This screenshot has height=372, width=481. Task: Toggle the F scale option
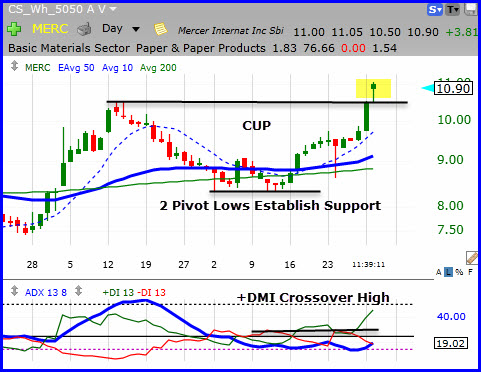coord(471,272)
